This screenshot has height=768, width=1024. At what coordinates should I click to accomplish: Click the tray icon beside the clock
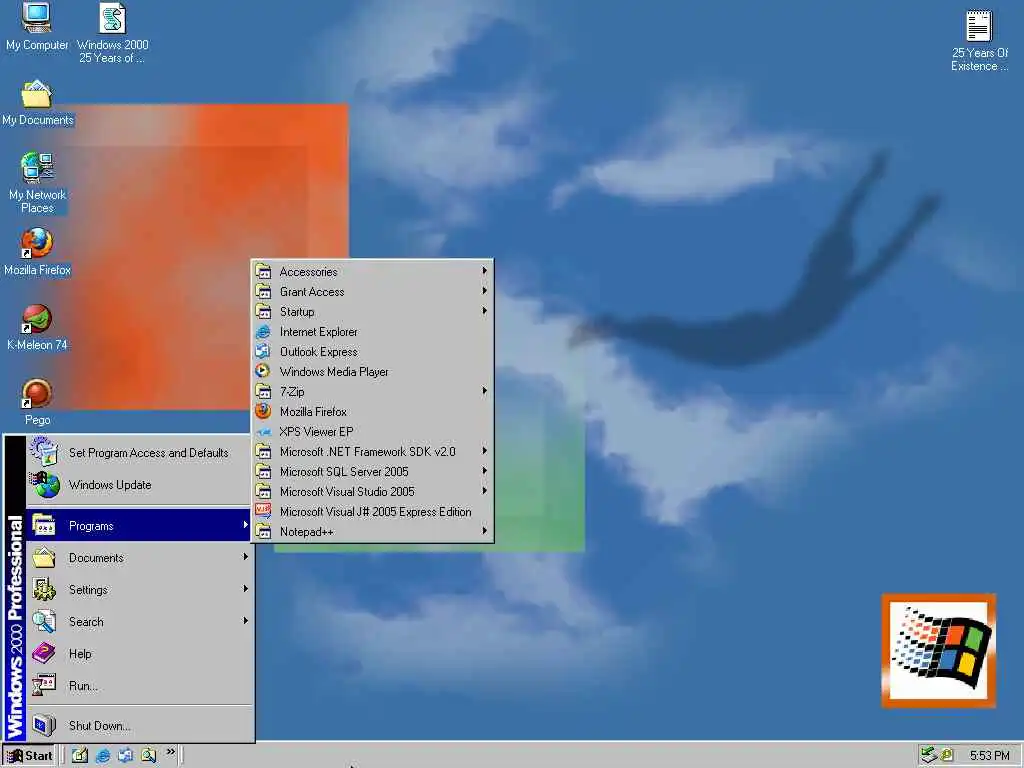(x=946, y=756)
